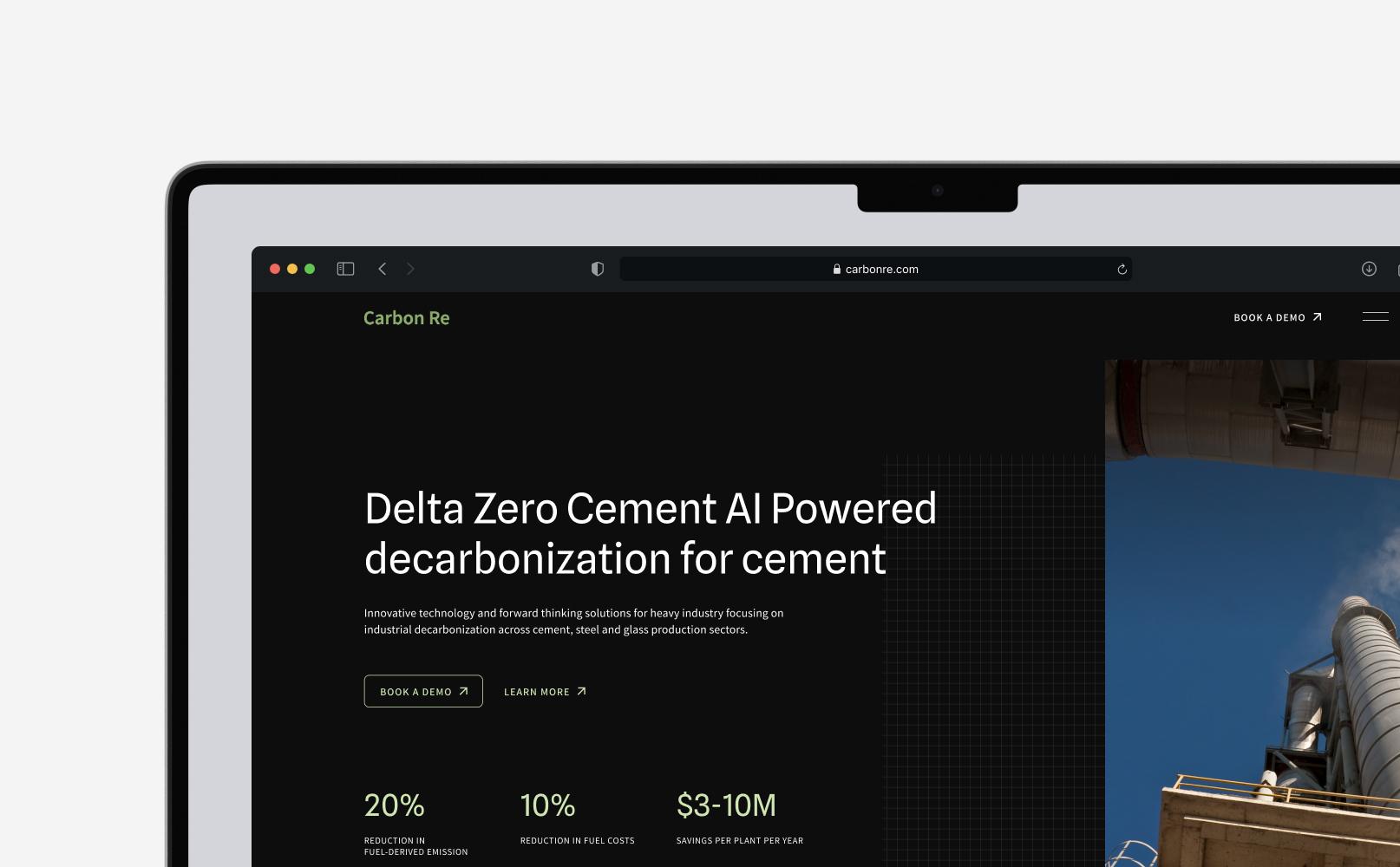The width and height of the screenshot is (1400, 867).
Task: Click Book a Demo in header
Action: [x=1278, y=317]
